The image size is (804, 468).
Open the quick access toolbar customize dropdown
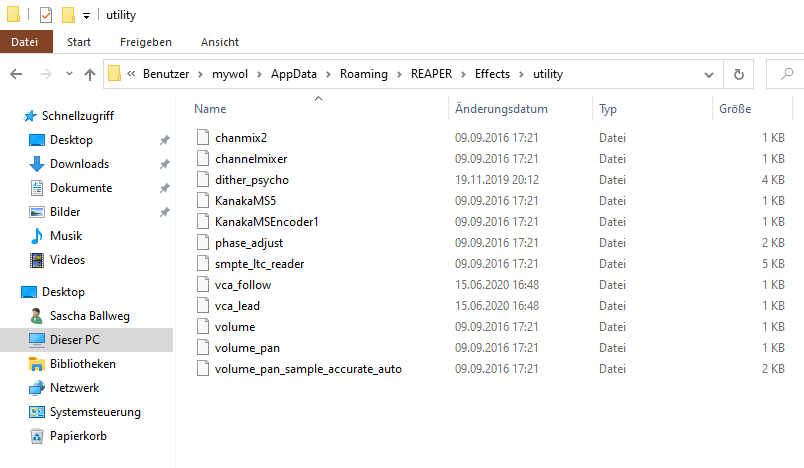tap(86, 16)
